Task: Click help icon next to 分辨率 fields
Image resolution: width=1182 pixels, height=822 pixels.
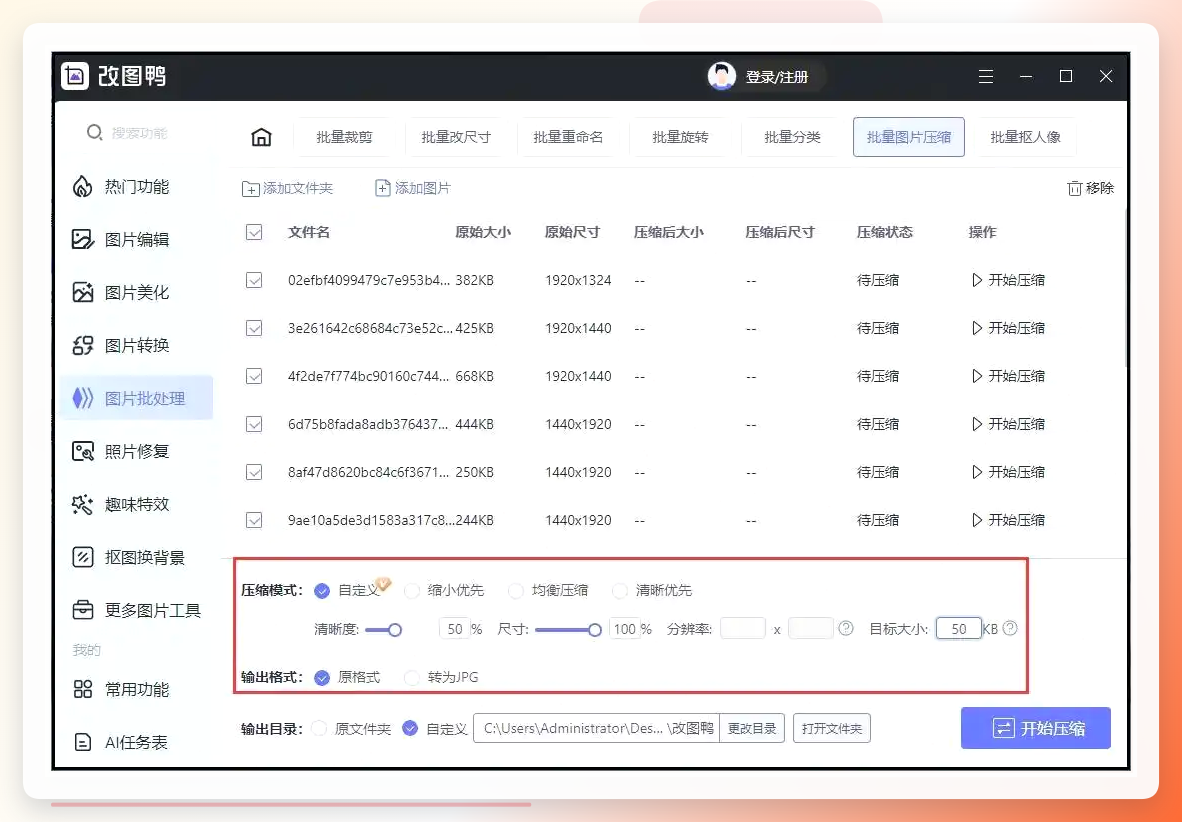Action: click(846, 628)
